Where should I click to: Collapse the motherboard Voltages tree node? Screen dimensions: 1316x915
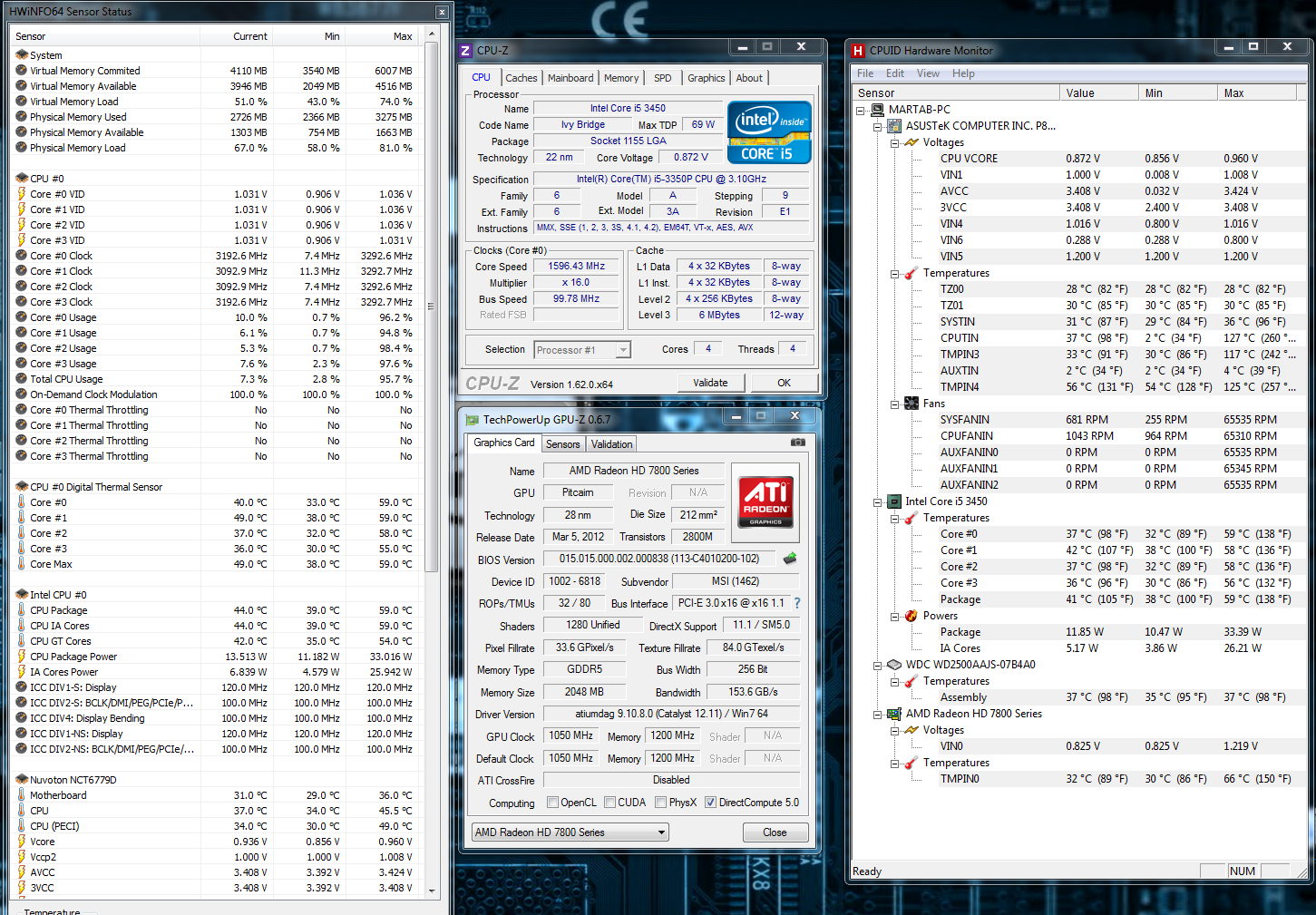coord(894,142)
